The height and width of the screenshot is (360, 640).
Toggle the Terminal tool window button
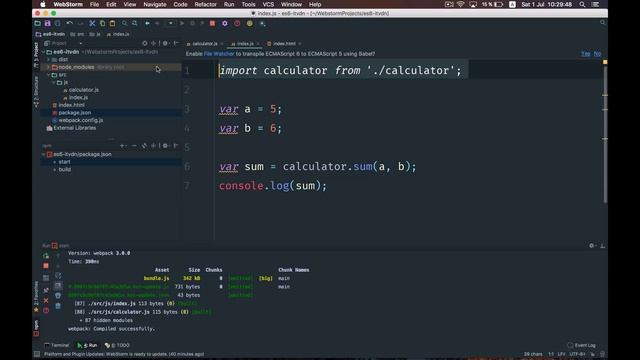coord(57,345)
